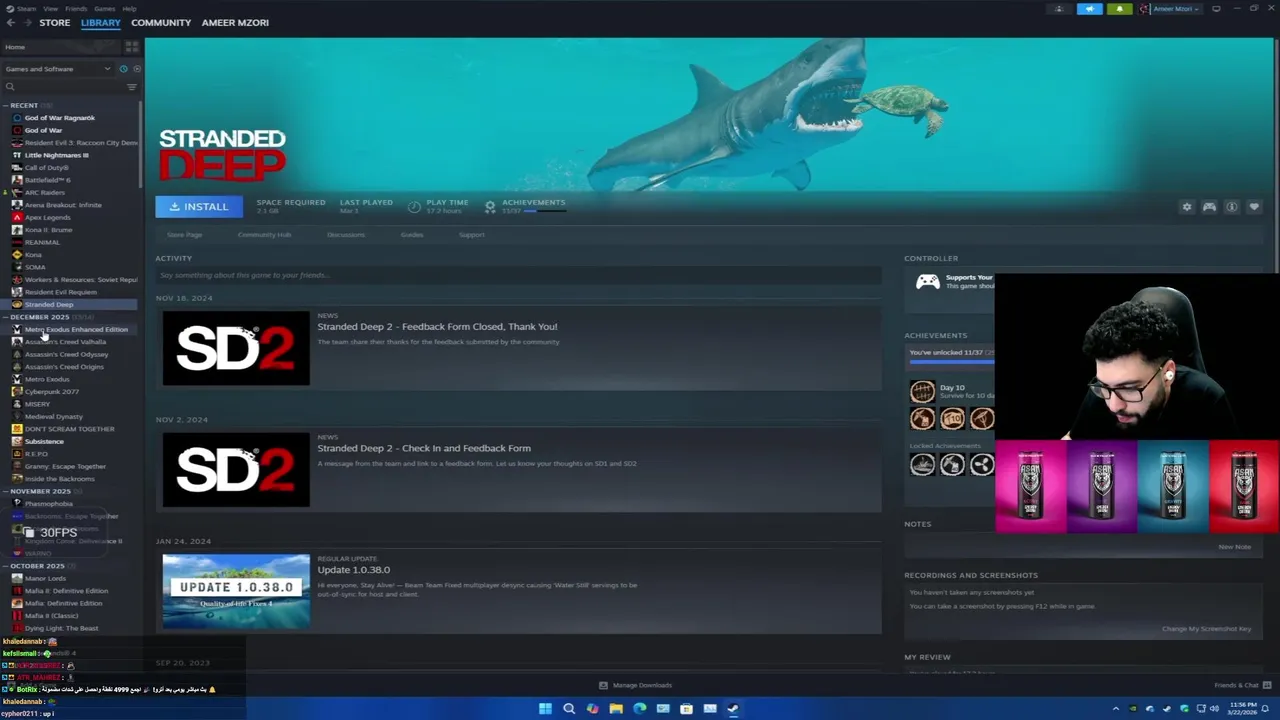
Task: Click the Steam icon on taskbar
Action: (733, 709)
